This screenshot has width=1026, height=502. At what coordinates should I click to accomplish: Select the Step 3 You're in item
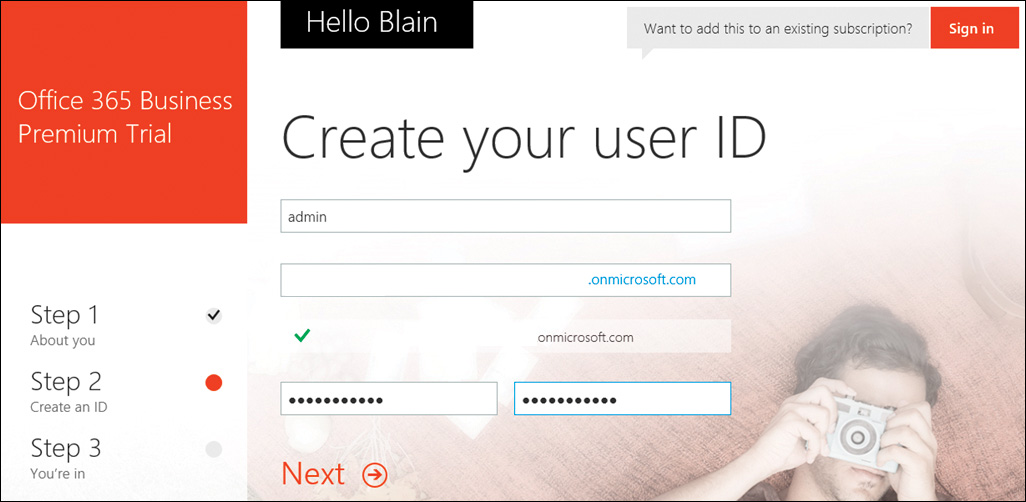pyautogui.click(x=126, y=458)
